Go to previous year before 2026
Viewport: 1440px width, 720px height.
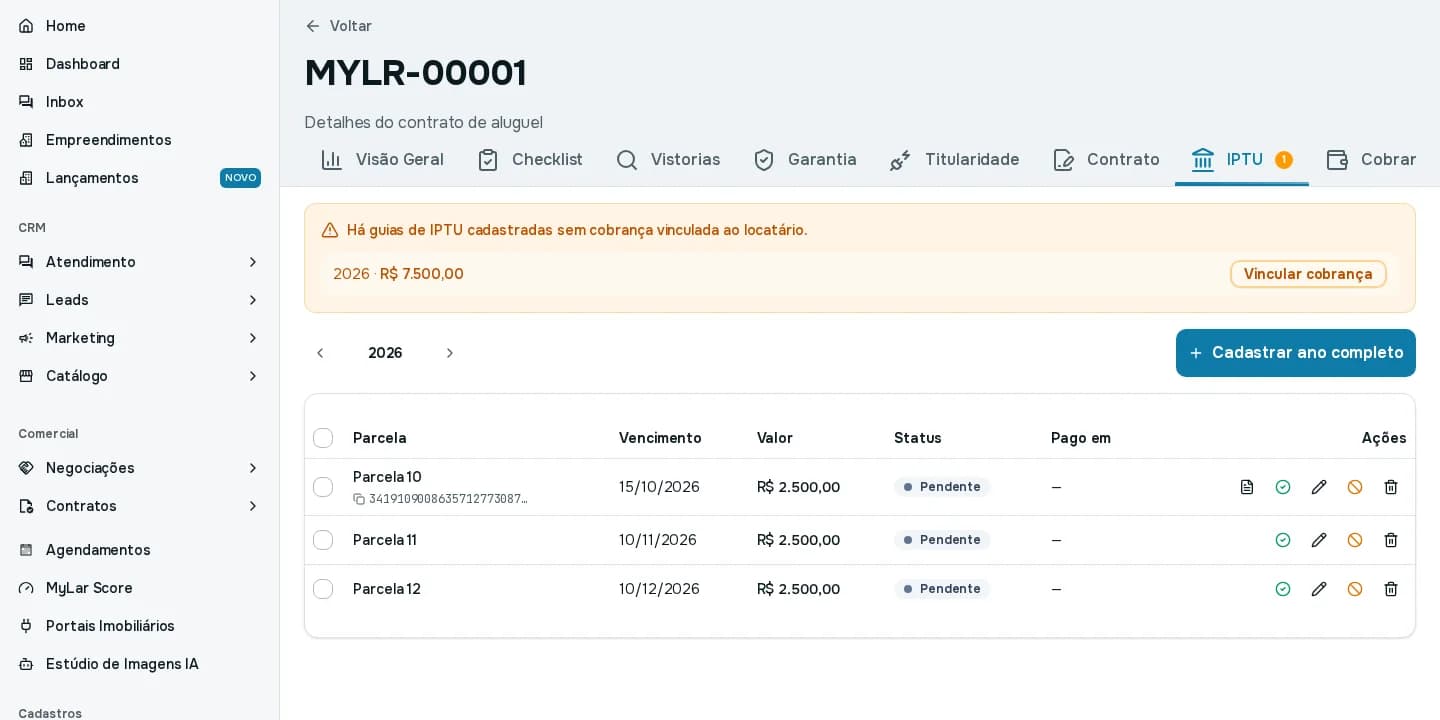320,353
